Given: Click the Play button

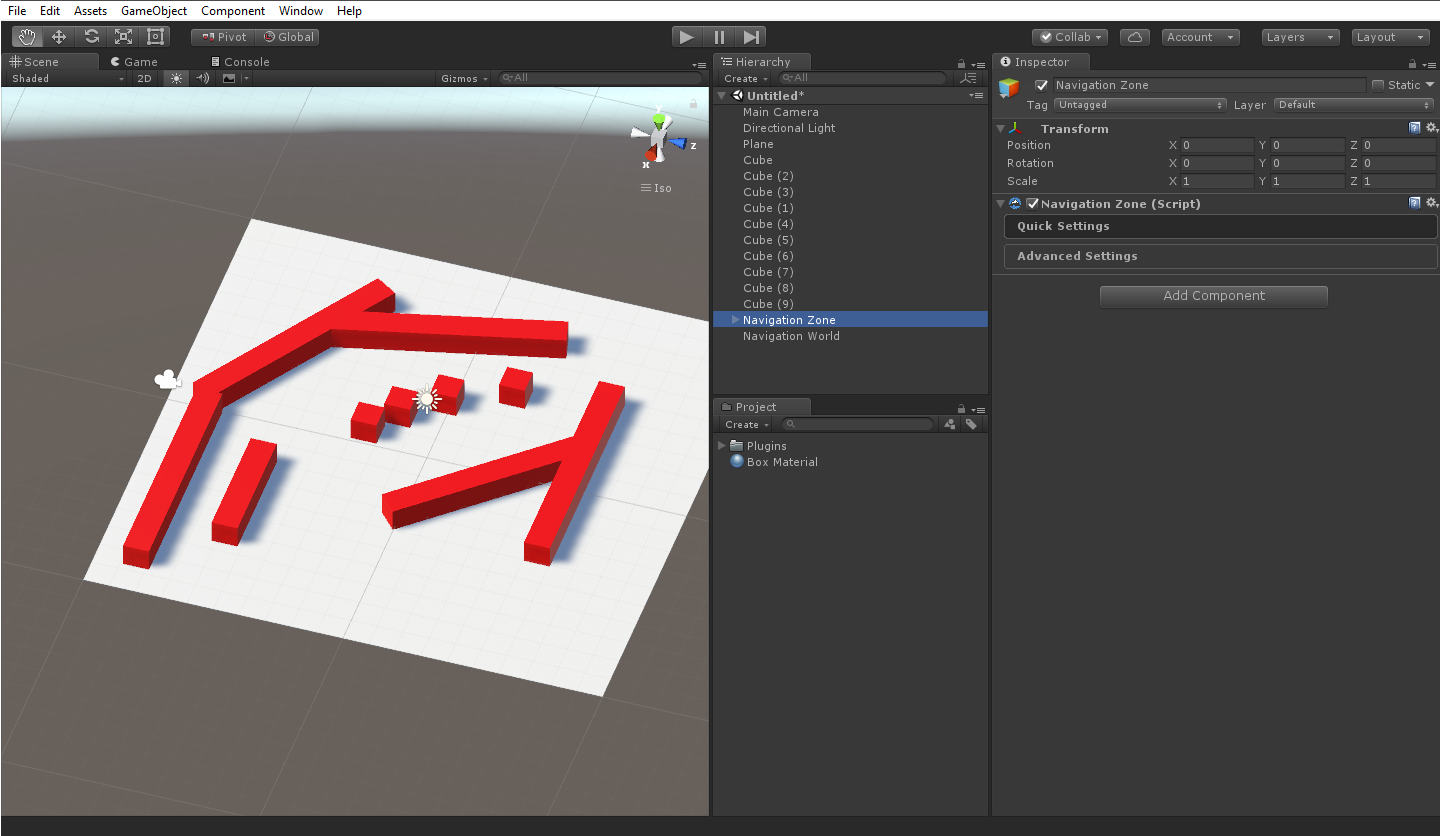Looking at the screenshot, I should tap(686, 37).
